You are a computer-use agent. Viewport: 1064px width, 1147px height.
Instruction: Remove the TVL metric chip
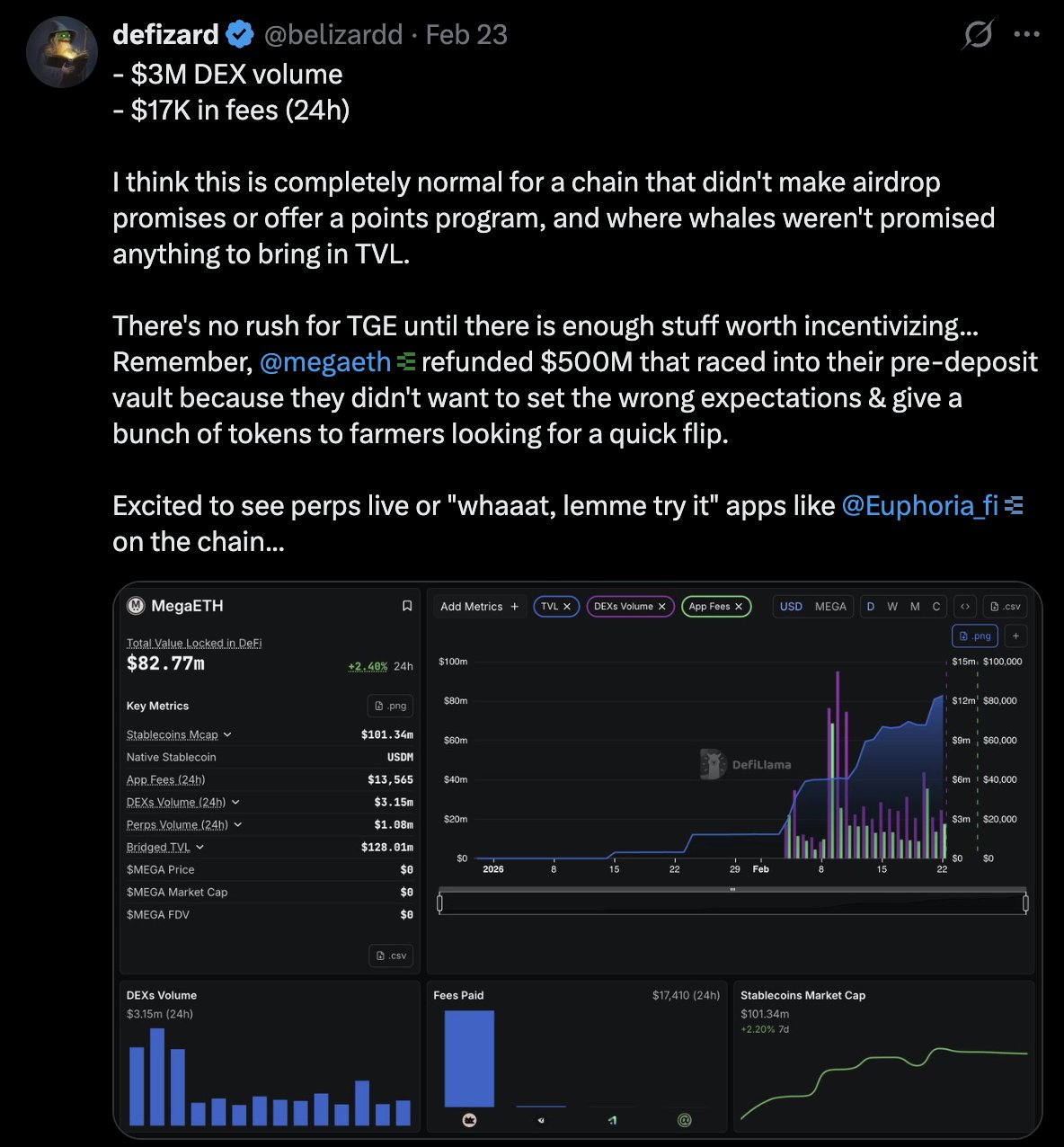click(x=567, y=607)
